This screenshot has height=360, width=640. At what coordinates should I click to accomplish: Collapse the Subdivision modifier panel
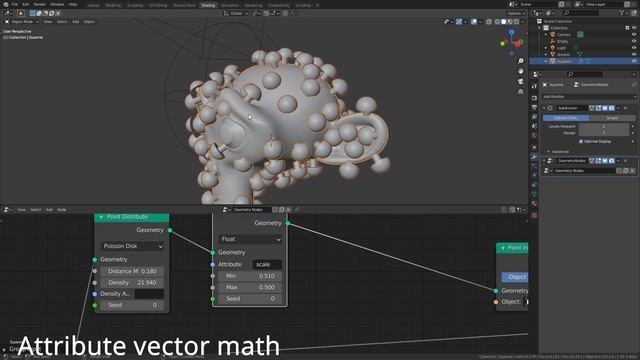(x=544, y=108)
